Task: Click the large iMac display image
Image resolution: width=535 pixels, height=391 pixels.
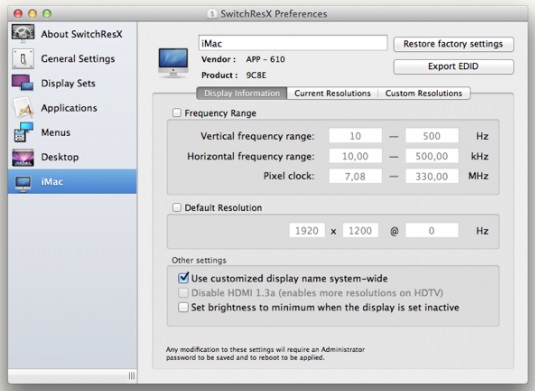Action: tap(173, 63)
